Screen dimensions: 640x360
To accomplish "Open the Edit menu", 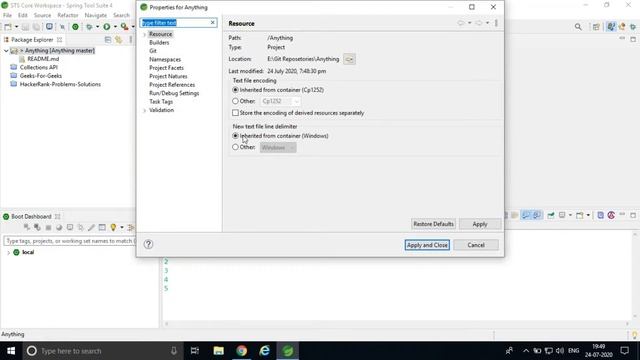I will (22, 15).
